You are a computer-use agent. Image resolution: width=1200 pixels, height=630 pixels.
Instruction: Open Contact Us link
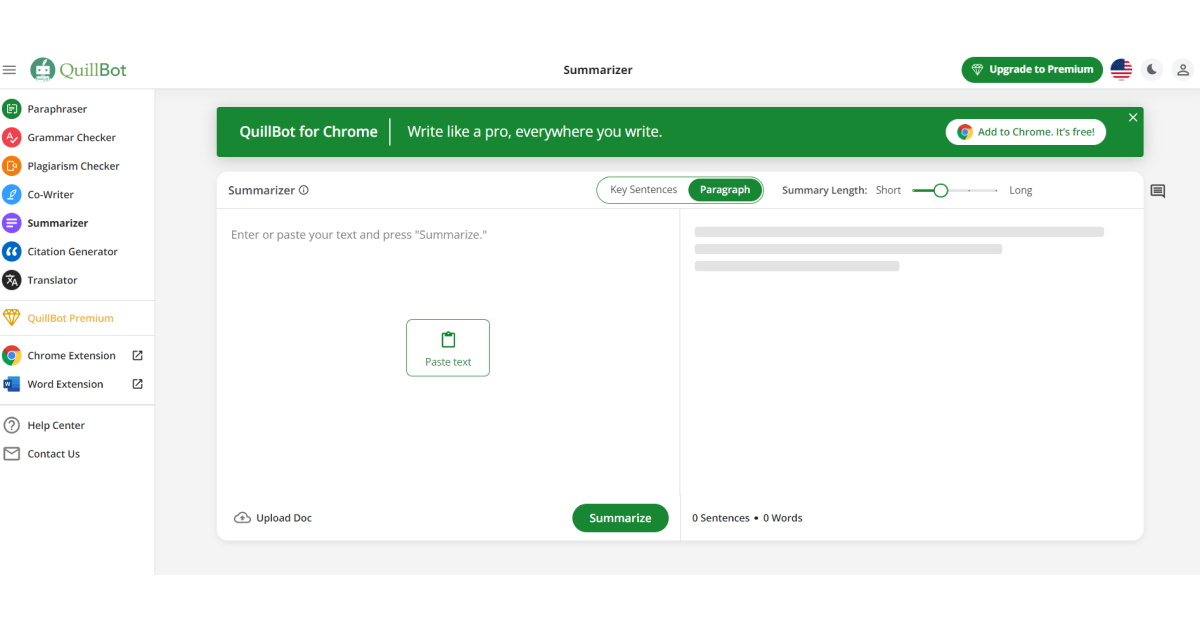pos(54,454)
